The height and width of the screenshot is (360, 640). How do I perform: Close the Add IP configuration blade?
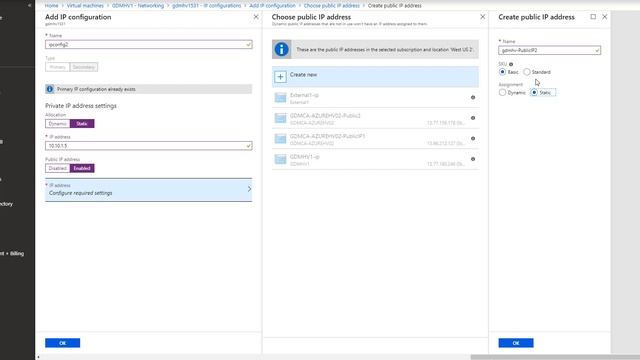point(256,17)
